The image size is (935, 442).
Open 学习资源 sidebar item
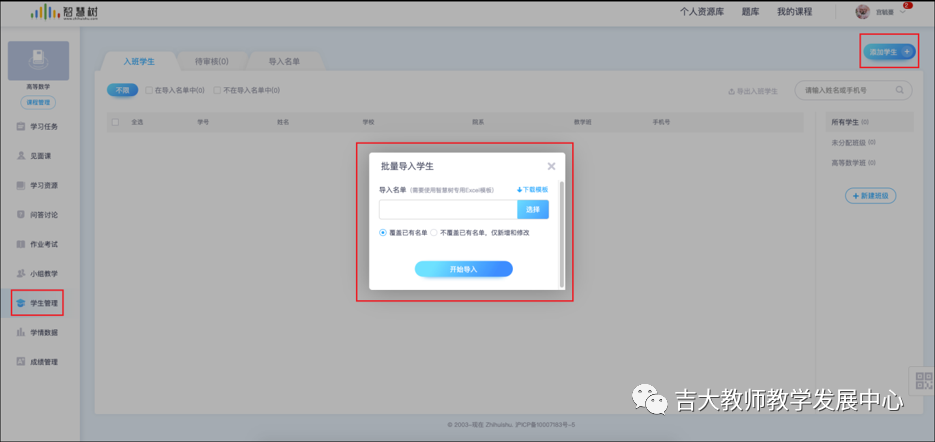click(x=38, y=186)
